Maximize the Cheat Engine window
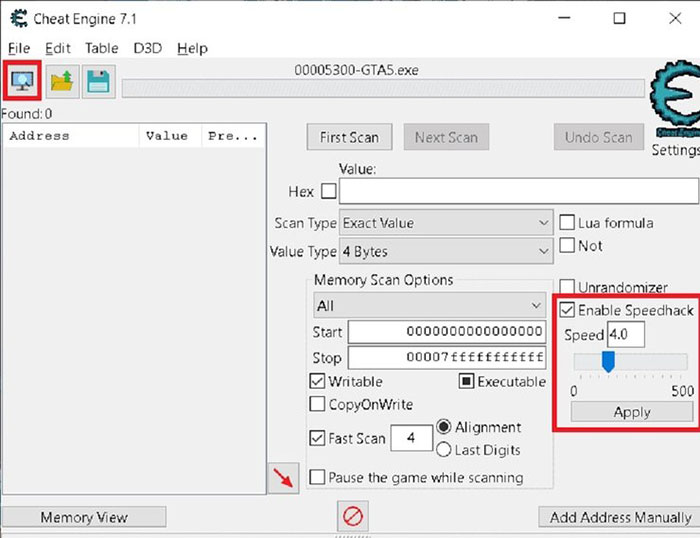 click(619, 18)
